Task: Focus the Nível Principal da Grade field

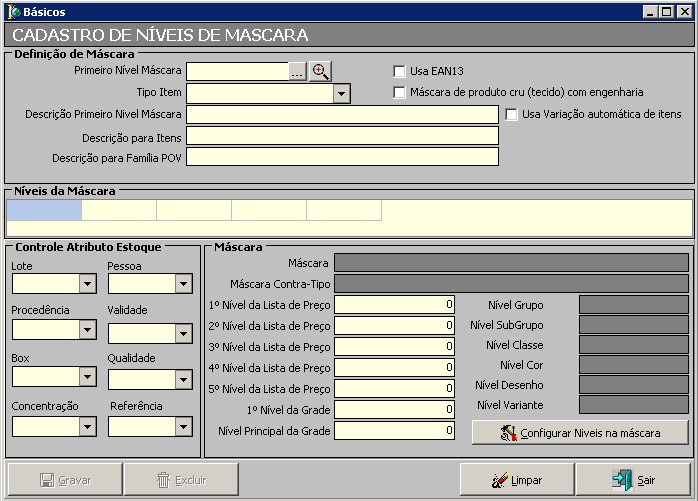Action: pyautogui.click(x=394, y=431)
